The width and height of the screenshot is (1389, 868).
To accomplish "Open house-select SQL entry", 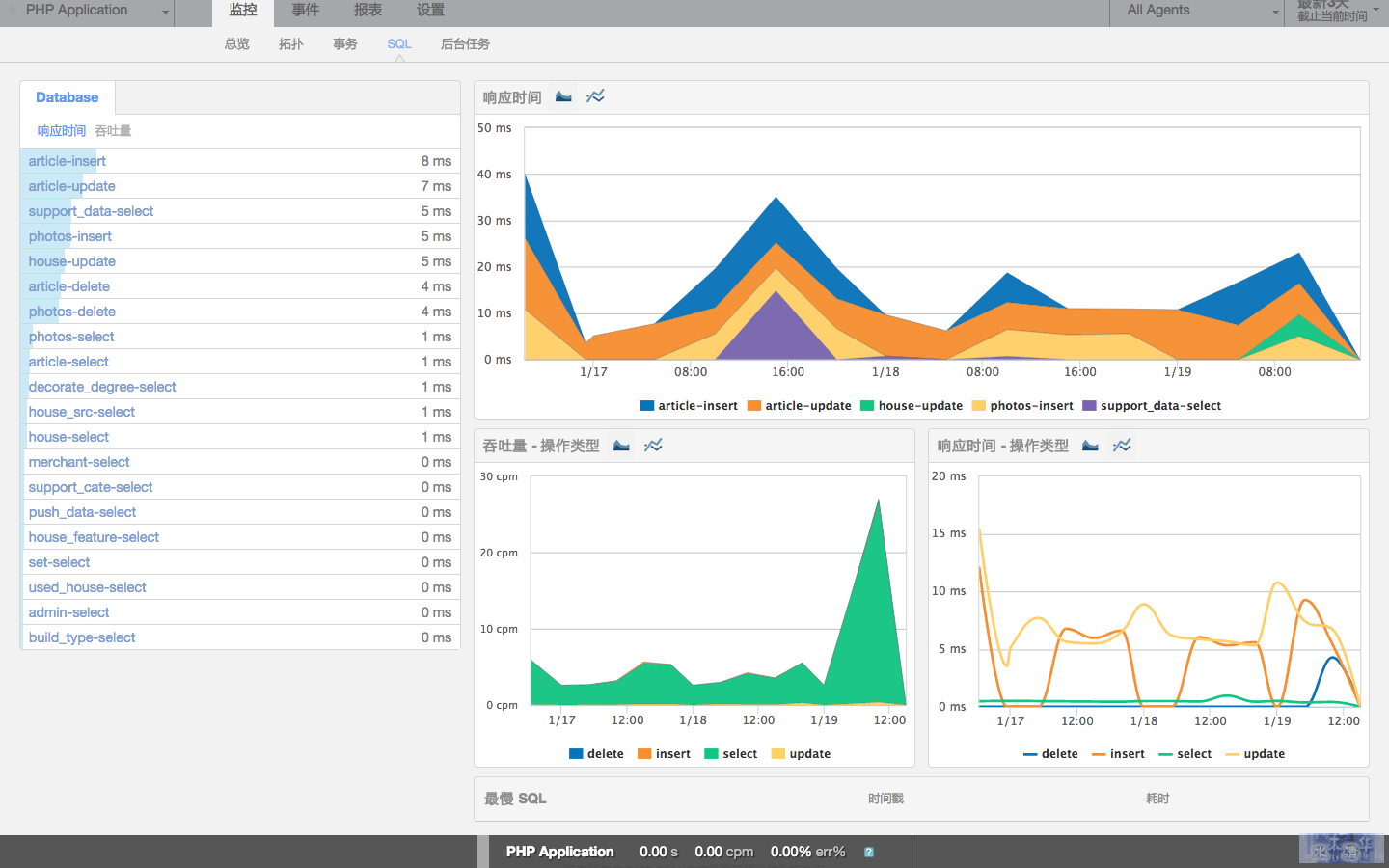I will 240,437.
